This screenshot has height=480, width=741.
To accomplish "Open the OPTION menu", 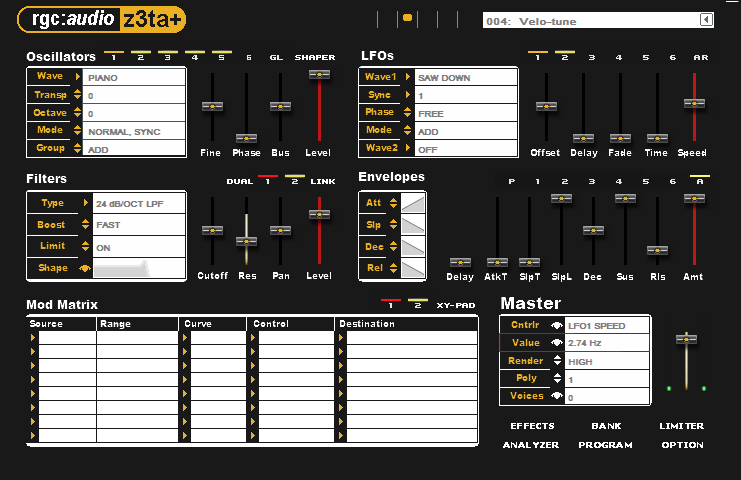I will pyautogui.click(x=682, y=445).
